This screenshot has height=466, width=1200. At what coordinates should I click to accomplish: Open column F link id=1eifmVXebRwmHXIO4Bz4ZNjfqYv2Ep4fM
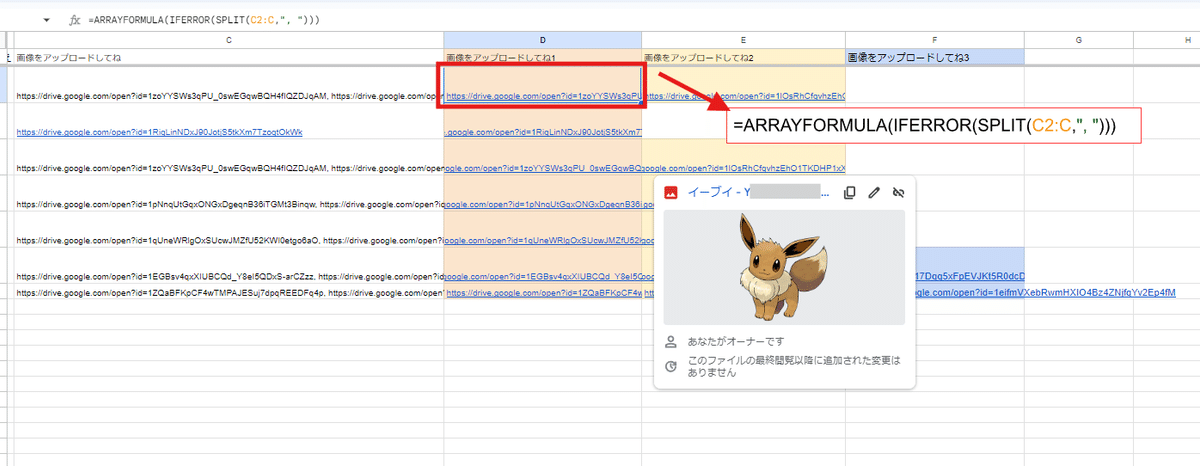(x=1045, y=292)
